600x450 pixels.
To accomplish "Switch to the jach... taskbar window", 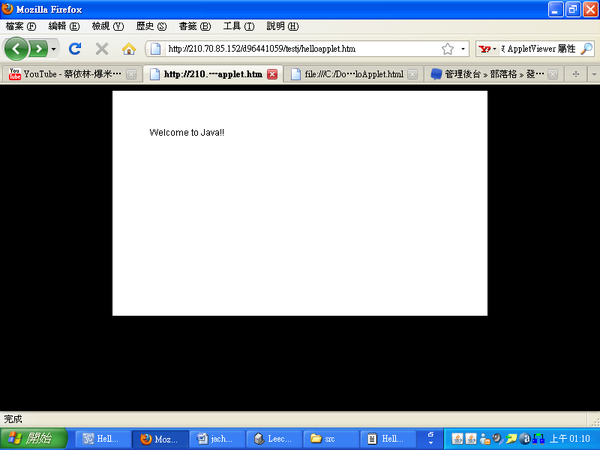I will pos(217,439).
